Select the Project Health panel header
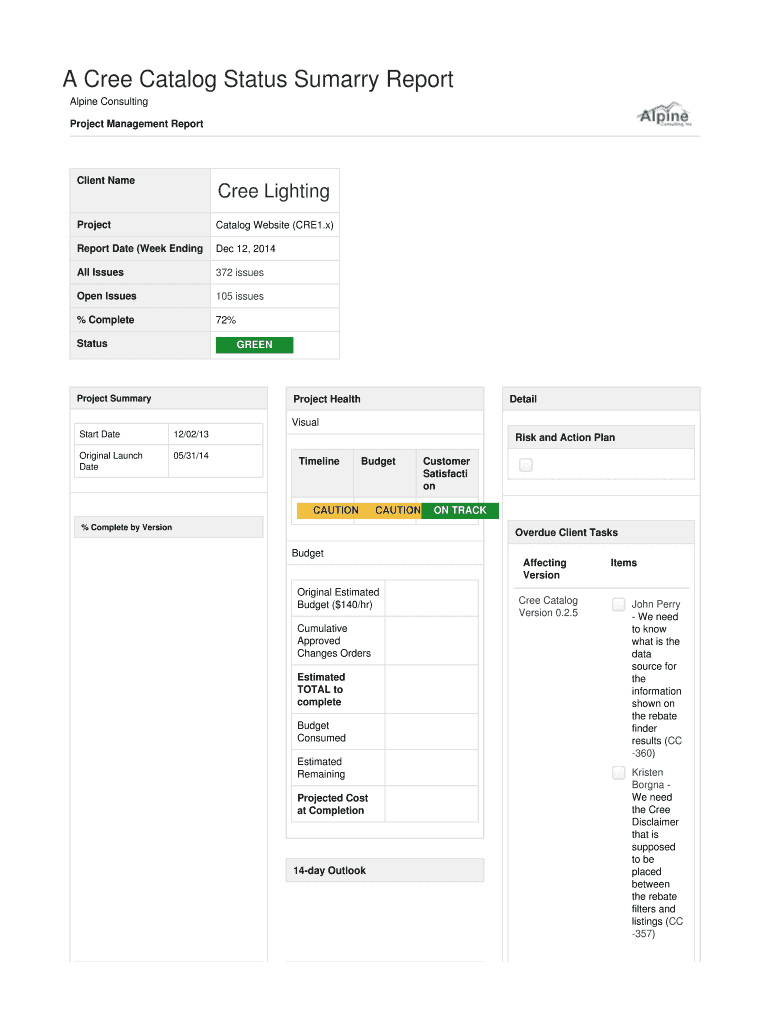This screenshot has height=1024, width=770. click(385, 399)
